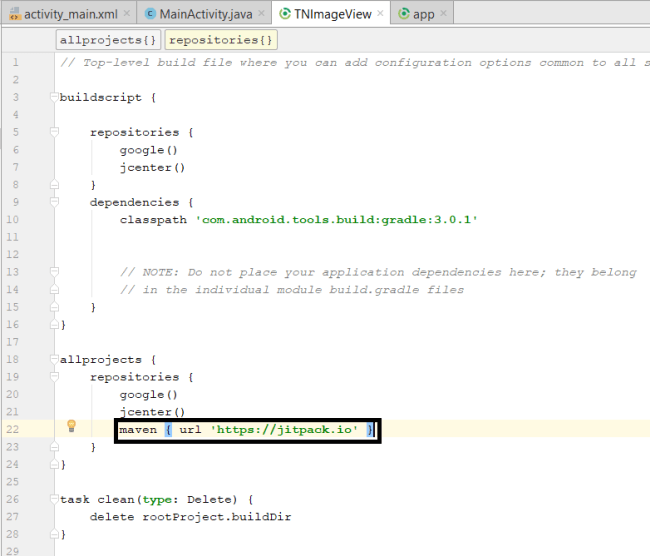Click the XML file icon on activity_main.xml tab
Screen dimensions: 650x556
tap(15, 14)
